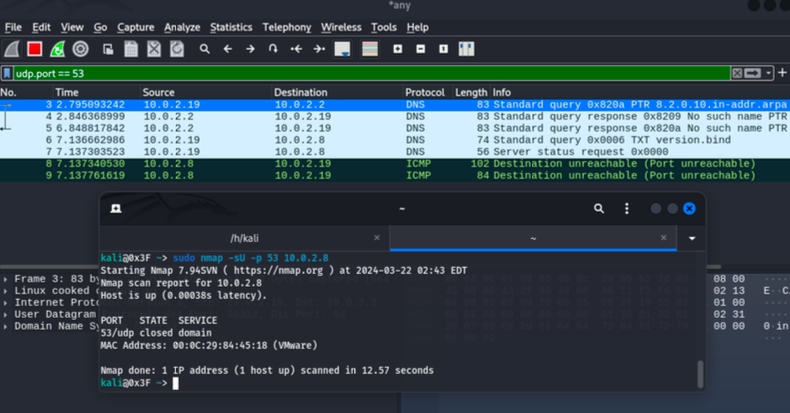This screenshot has width=790, height=413.
Task: Switch to the /h/kali terminal tab
Action: pyautogui.click(x=244, y=238)
